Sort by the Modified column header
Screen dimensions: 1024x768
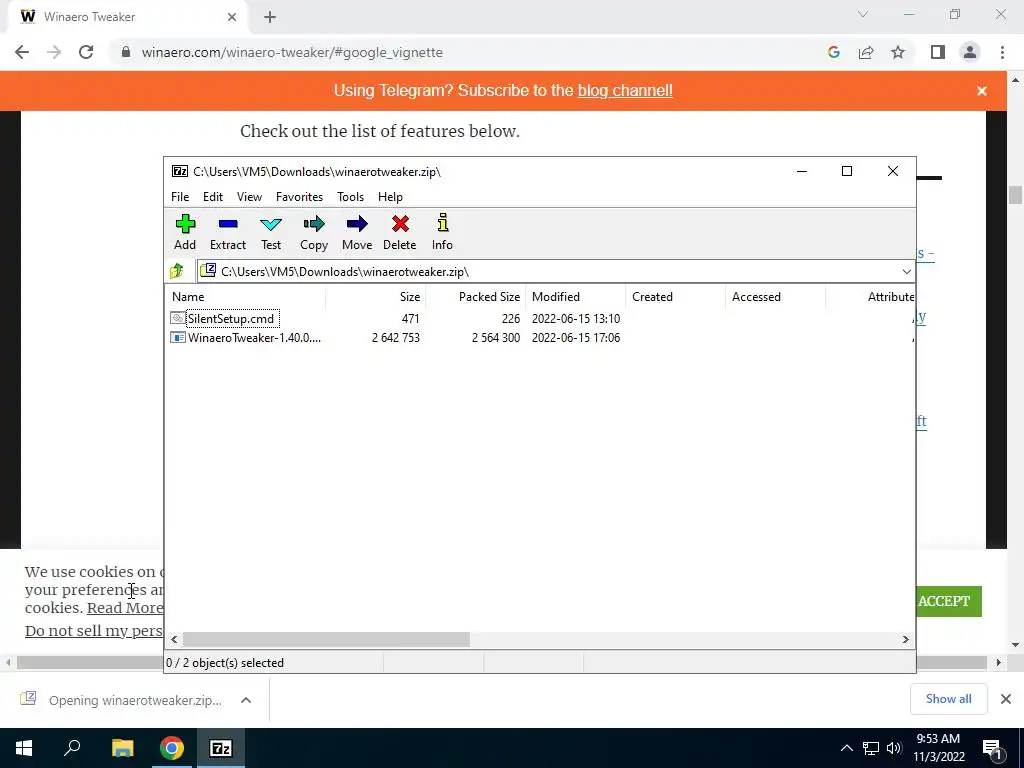point(575,296)
